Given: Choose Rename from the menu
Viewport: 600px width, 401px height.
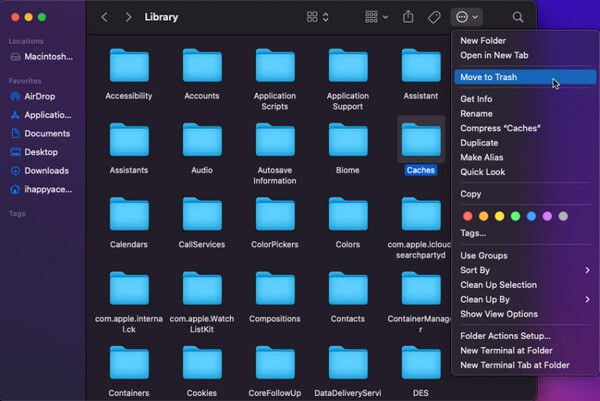Looking at the screenshot, I should [525, 114].
